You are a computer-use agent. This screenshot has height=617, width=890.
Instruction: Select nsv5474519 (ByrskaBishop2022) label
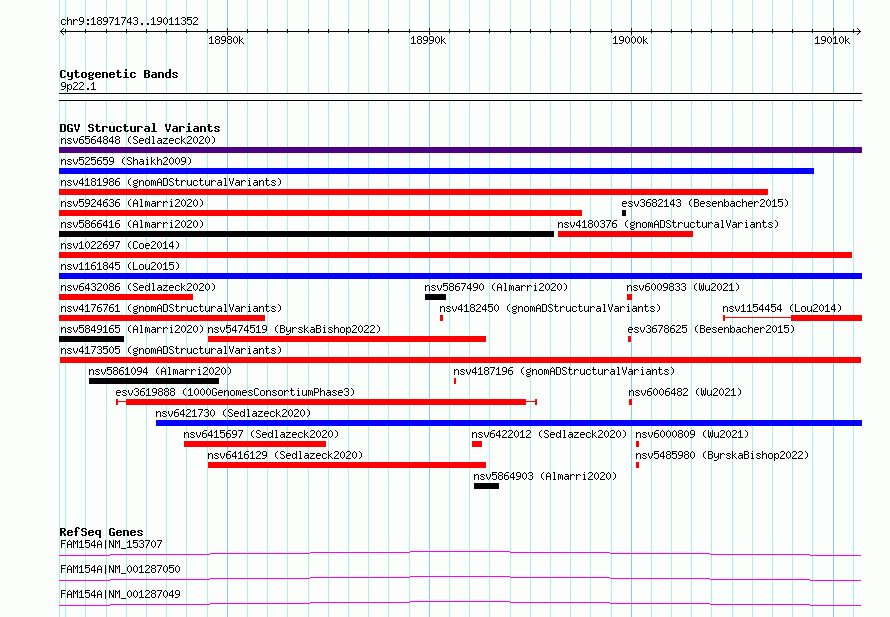294,329
